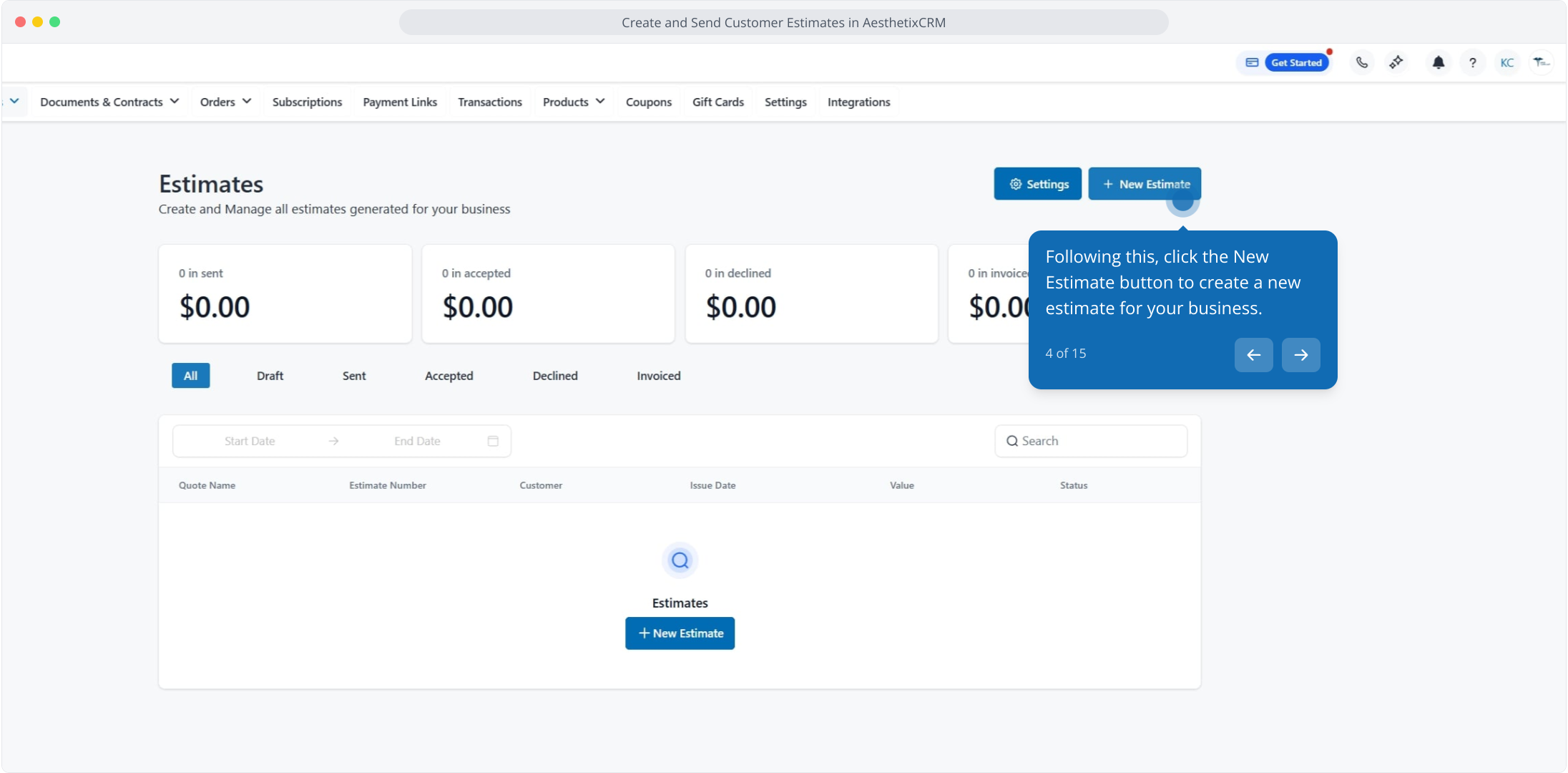Go back to previous tour step
The image size is (1568, 773).
[x=1253, y=354]
